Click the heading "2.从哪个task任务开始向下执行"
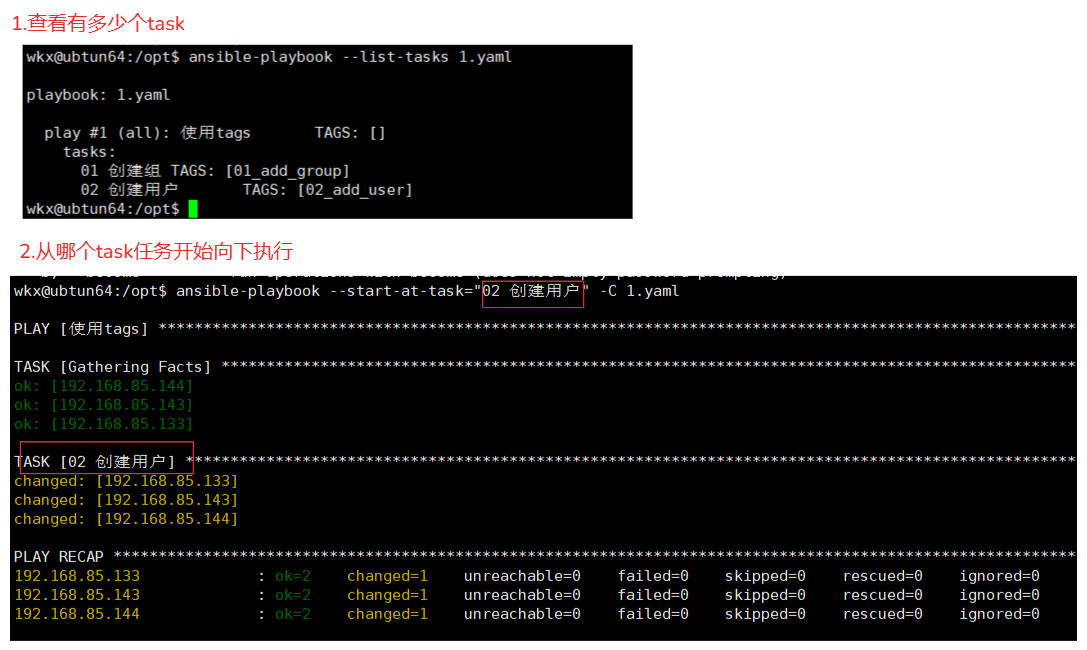The height and width of the screenshot is (650, 1087). (156, 251)
